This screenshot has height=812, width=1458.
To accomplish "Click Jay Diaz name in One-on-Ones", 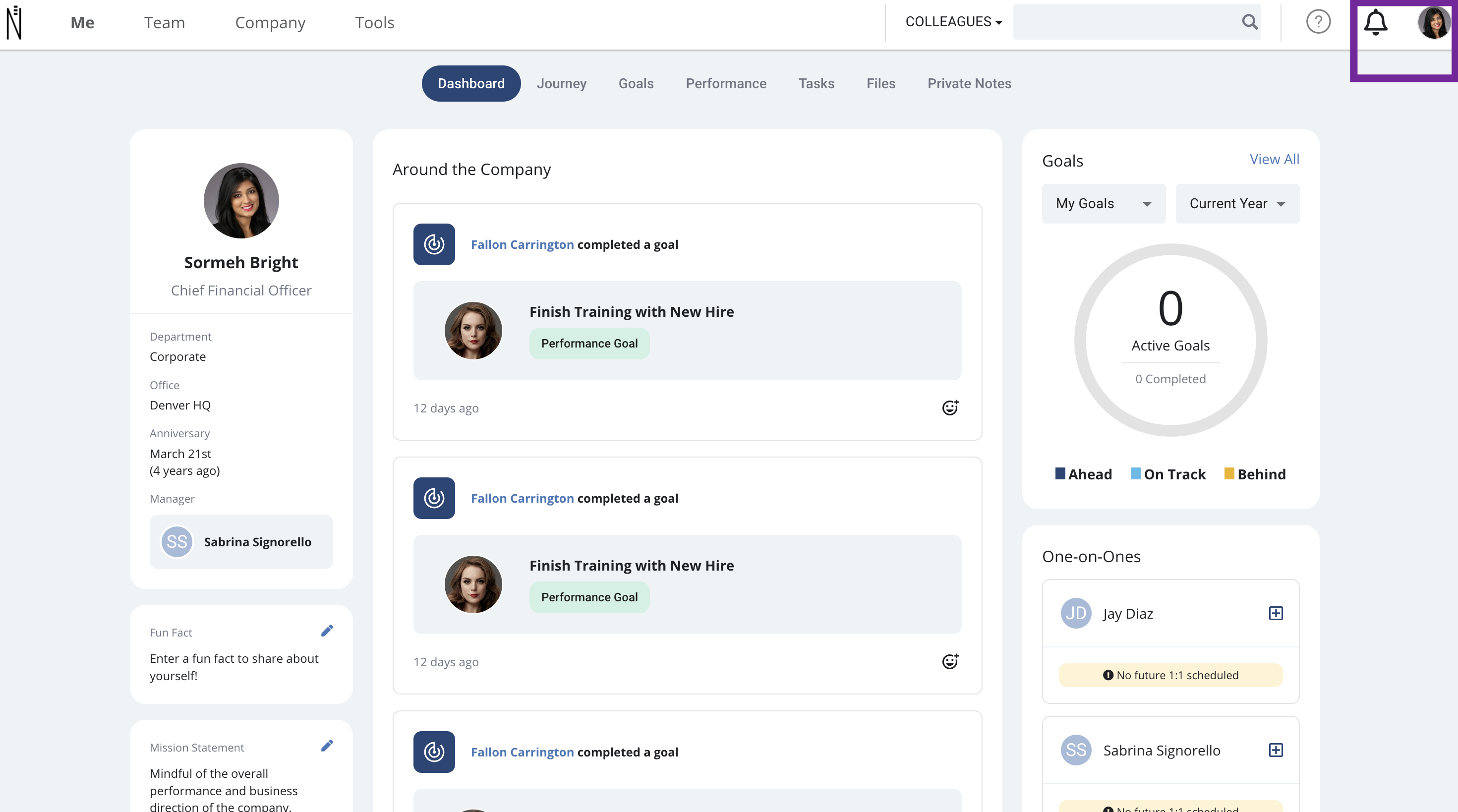I will (x=1127, y=614).
